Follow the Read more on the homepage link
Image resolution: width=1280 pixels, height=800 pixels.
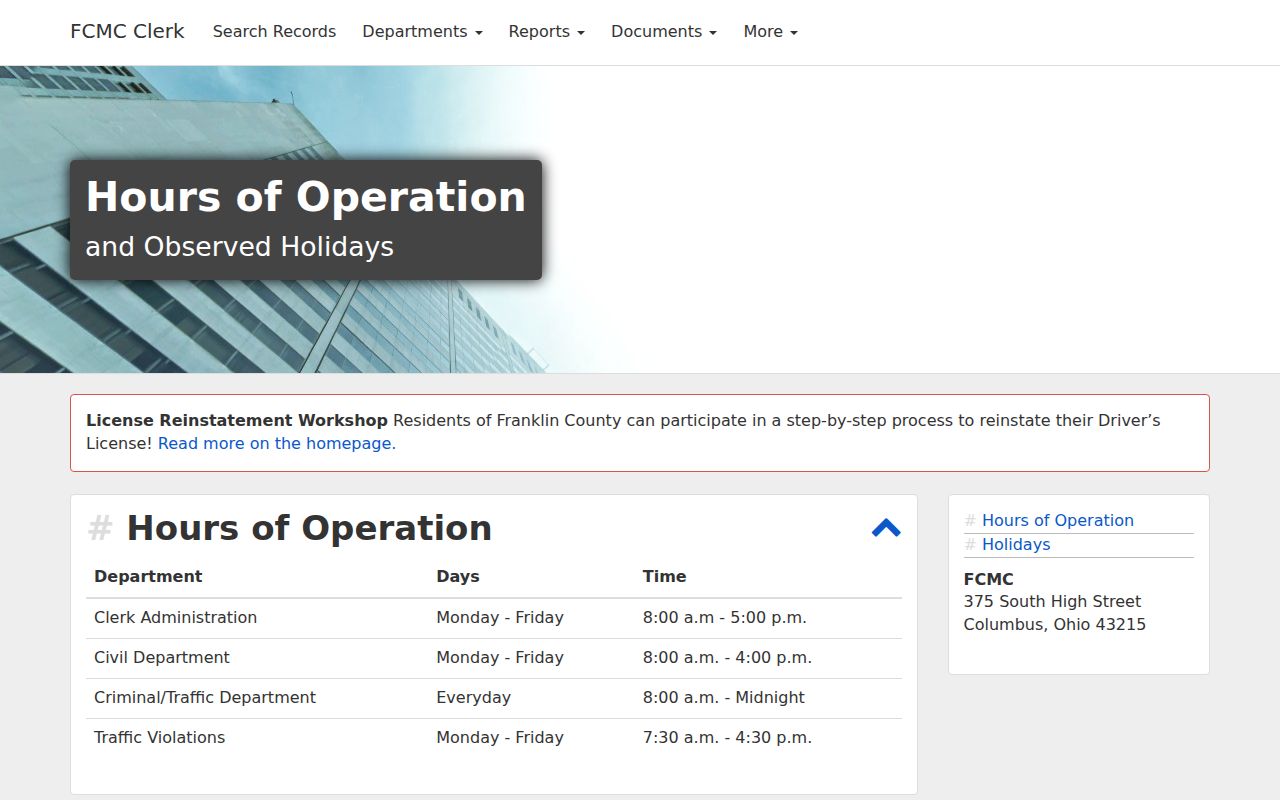pos(277,443)
